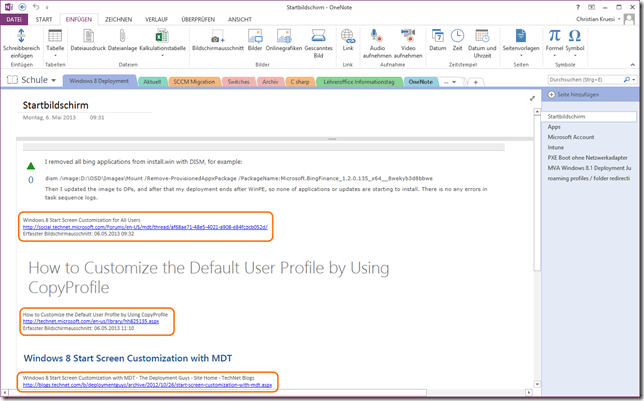Open the SCCM Migration section tab
Screen dimensions: 644x401
click(193, 81)
